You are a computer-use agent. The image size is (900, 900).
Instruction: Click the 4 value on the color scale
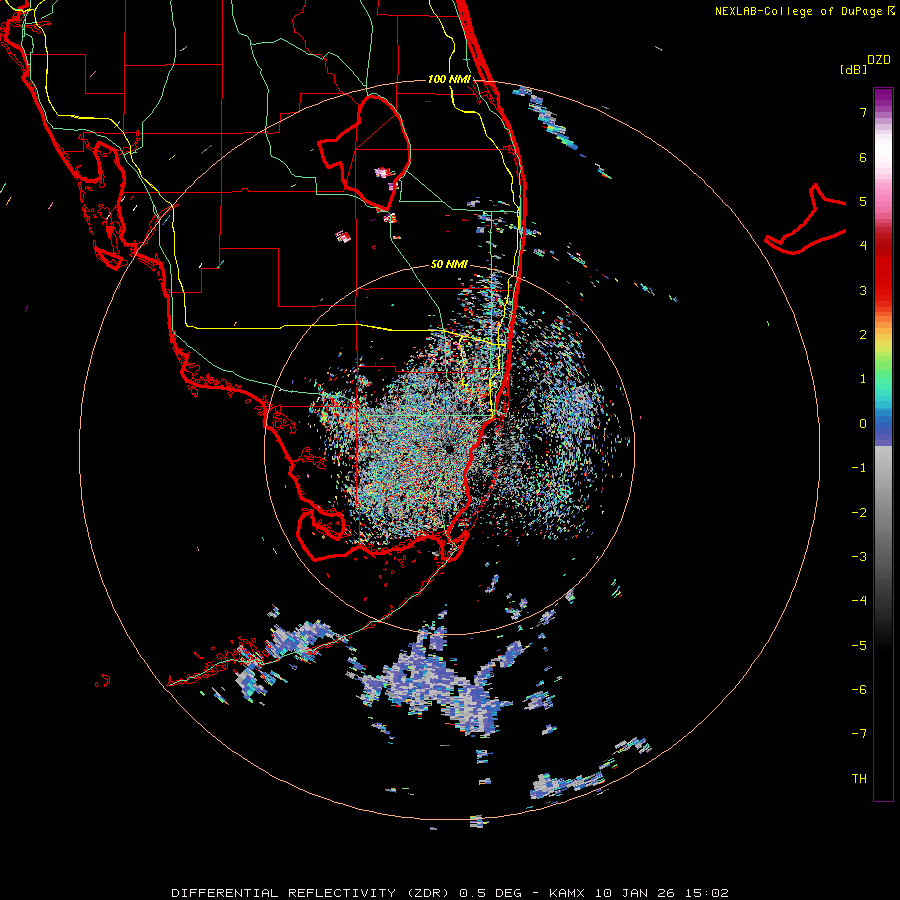click(x=863, y=245)
